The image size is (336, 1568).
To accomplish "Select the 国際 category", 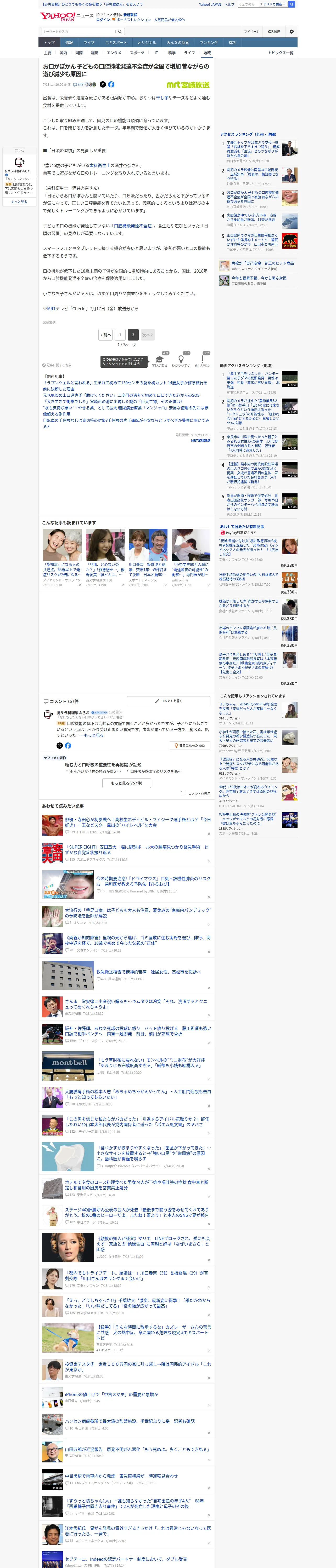I will [x=79, y=53].
